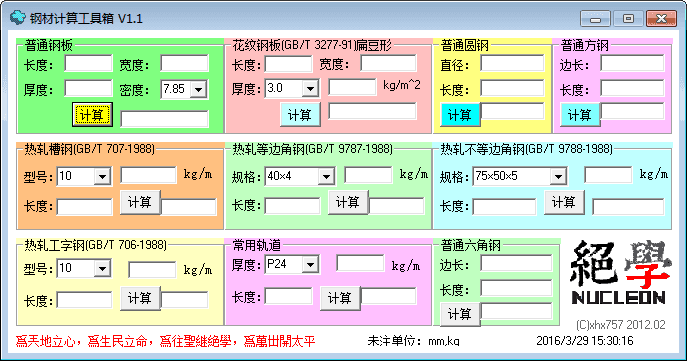
Task: Click 热轧等边角钢 kg/m value field
Action: (x=368, y=175)
